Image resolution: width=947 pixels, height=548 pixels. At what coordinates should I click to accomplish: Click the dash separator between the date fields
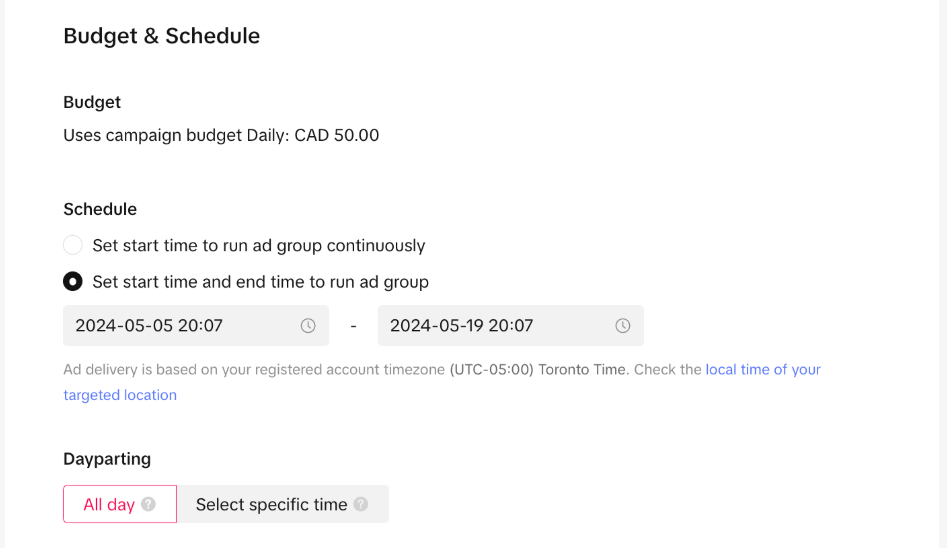click(x=353, y=326)
